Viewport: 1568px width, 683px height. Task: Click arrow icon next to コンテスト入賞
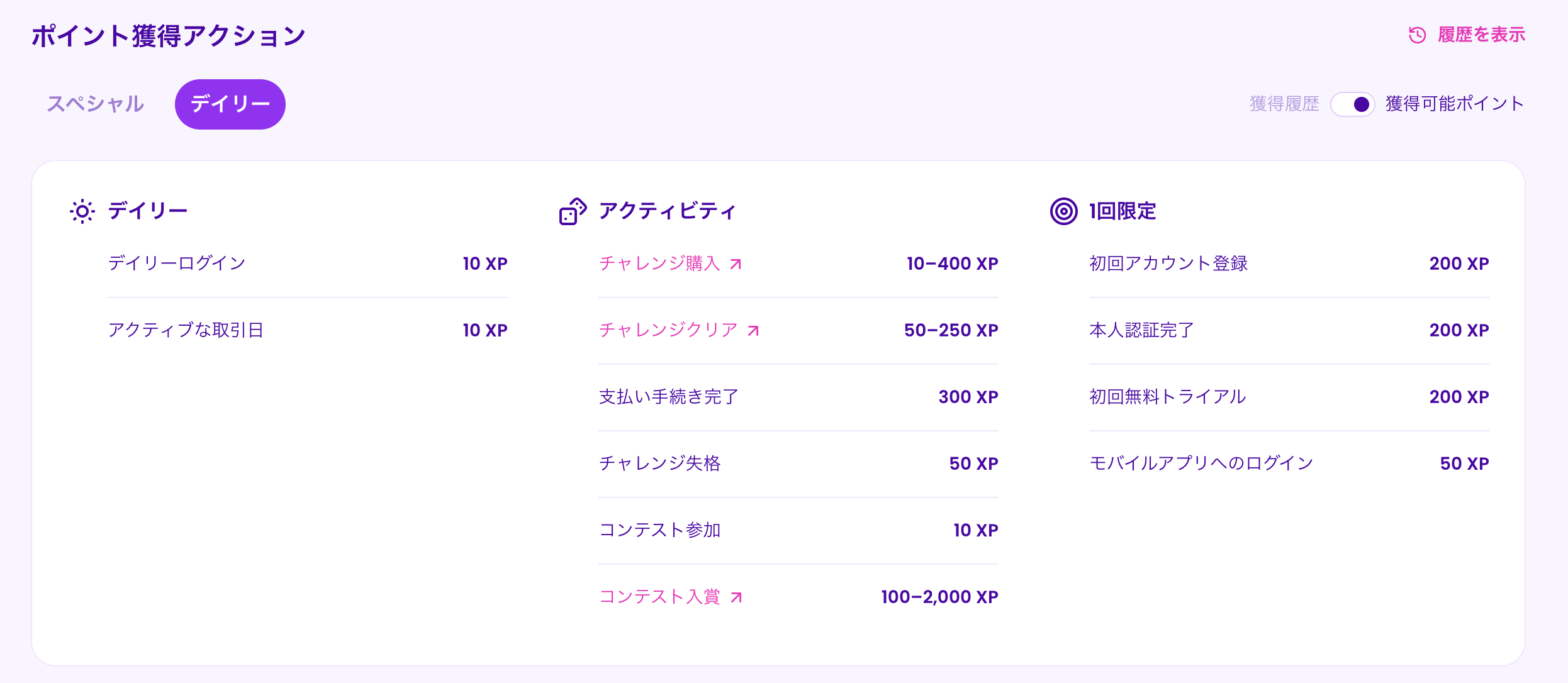pyautogui.click(x=736, y=597)
